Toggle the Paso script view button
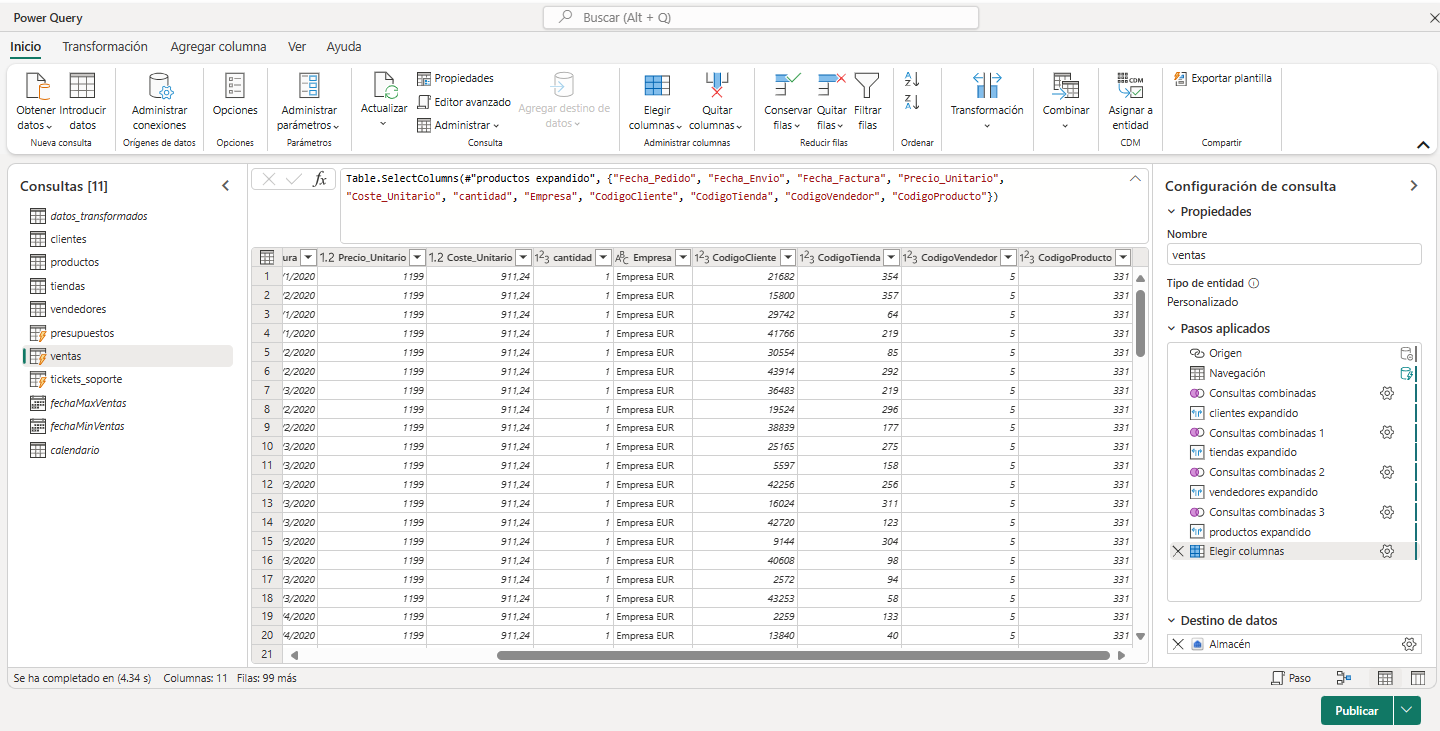 [x=1289, y=678]
